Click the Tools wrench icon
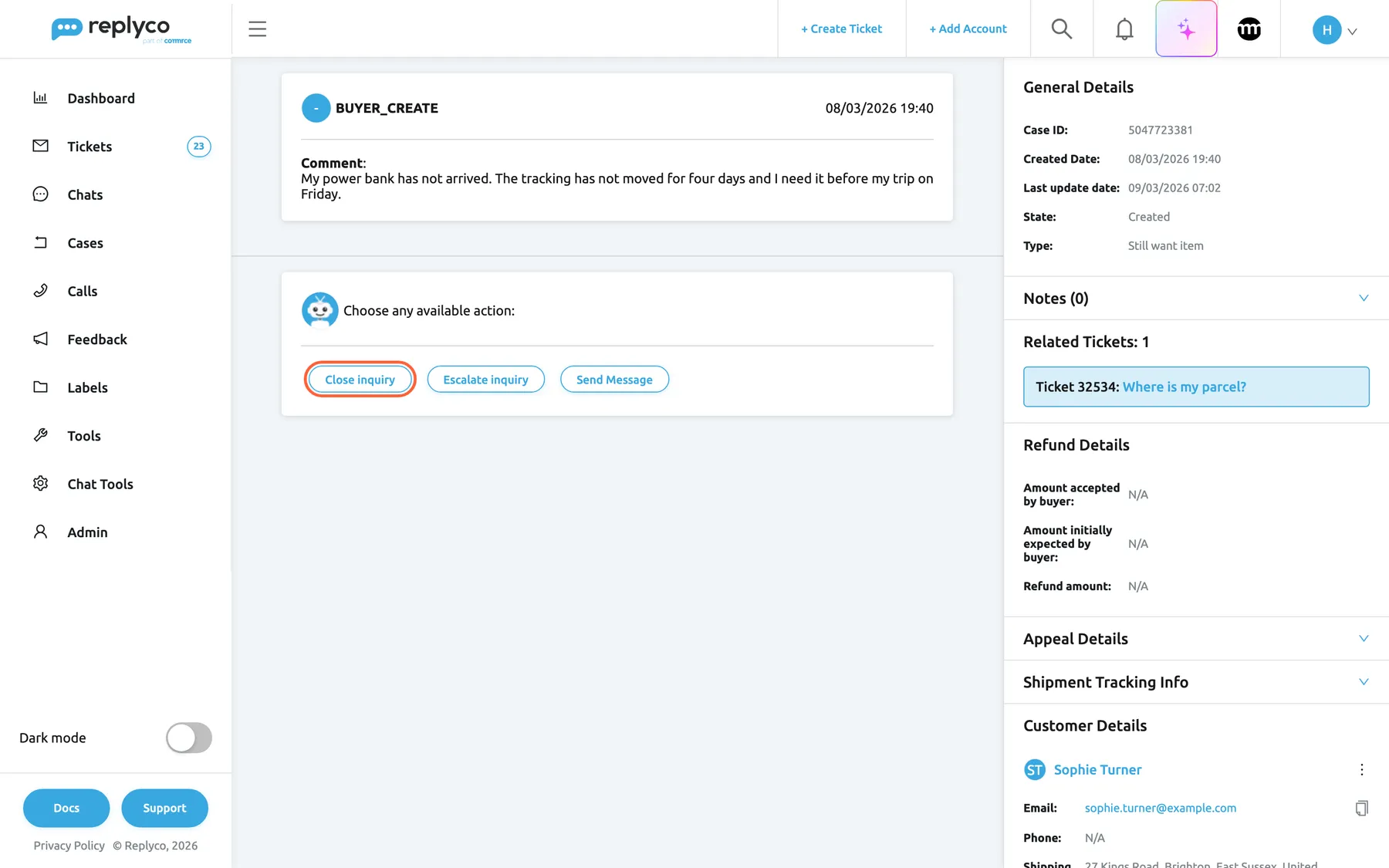 tap(40, 435)
